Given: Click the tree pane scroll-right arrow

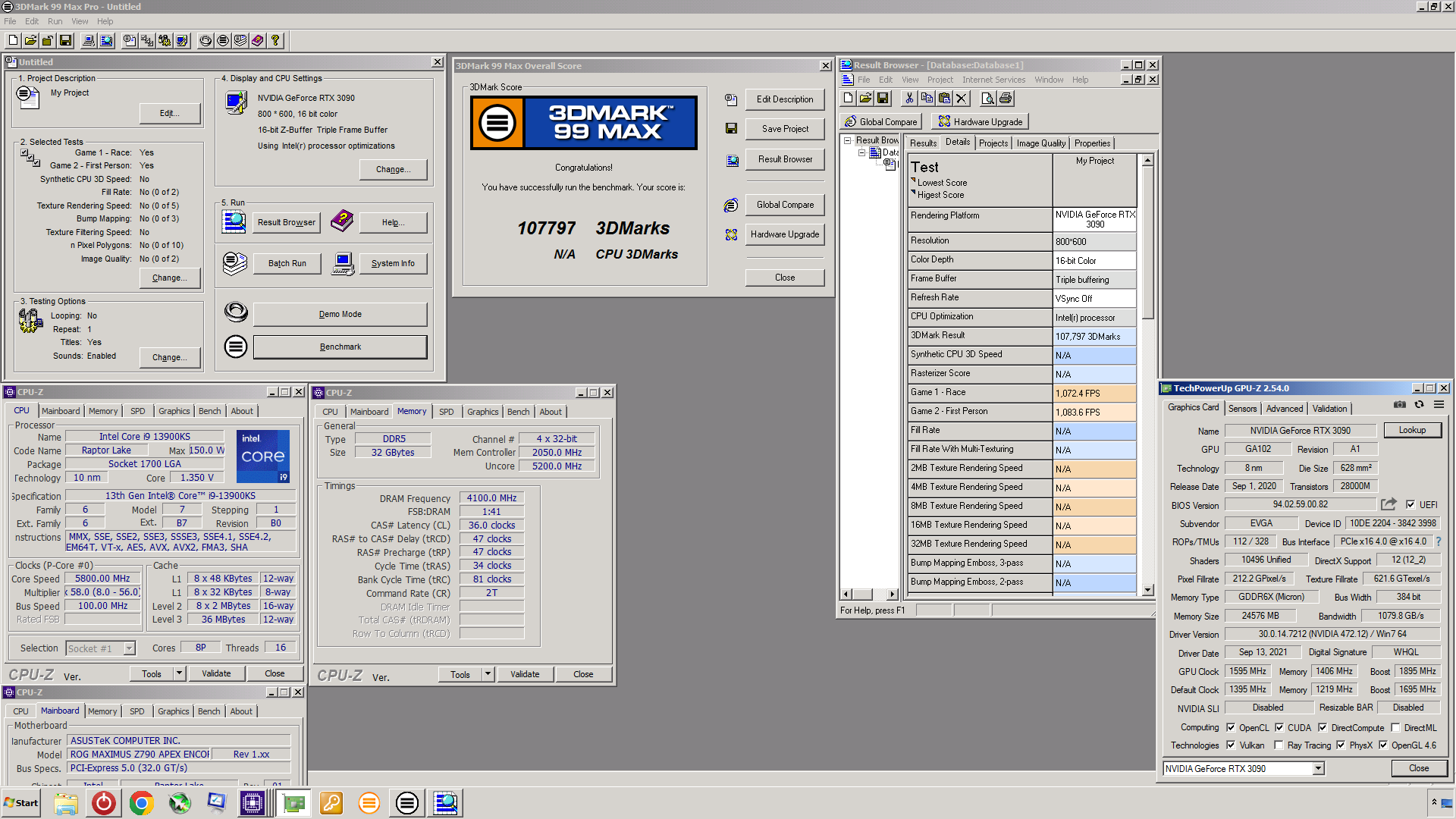Looking at the screenshot, I should [x=893, y=594].
